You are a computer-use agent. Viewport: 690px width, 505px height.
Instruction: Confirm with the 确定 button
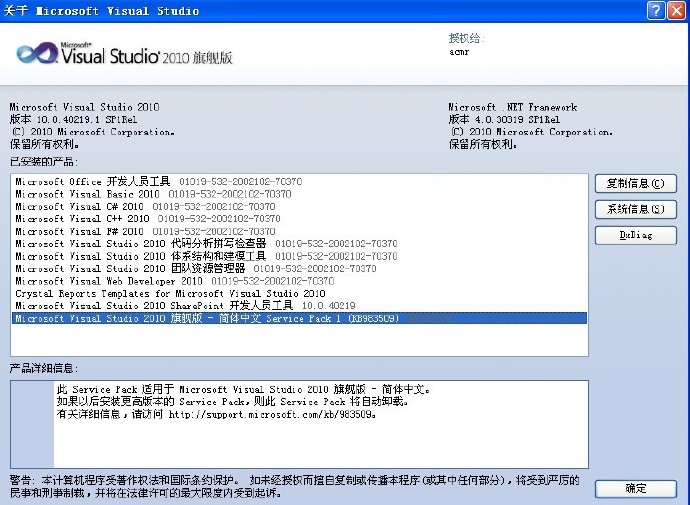point(635,488)
